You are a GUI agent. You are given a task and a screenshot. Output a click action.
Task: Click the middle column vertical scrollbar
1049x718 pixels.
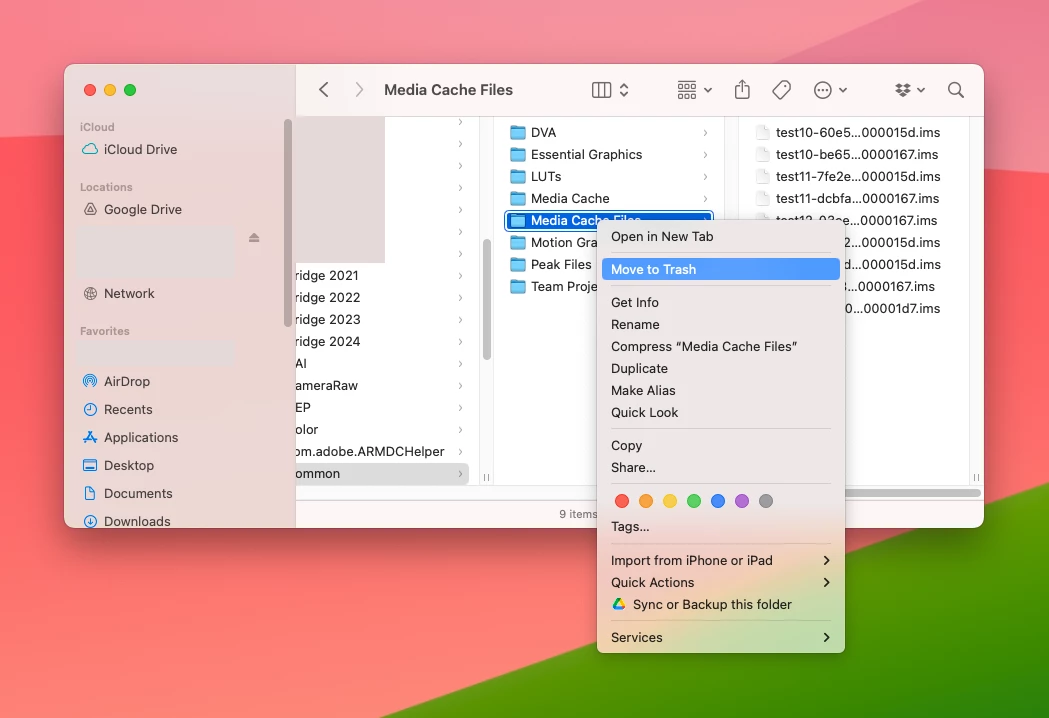pyautogui.click(x=487, y=300)
